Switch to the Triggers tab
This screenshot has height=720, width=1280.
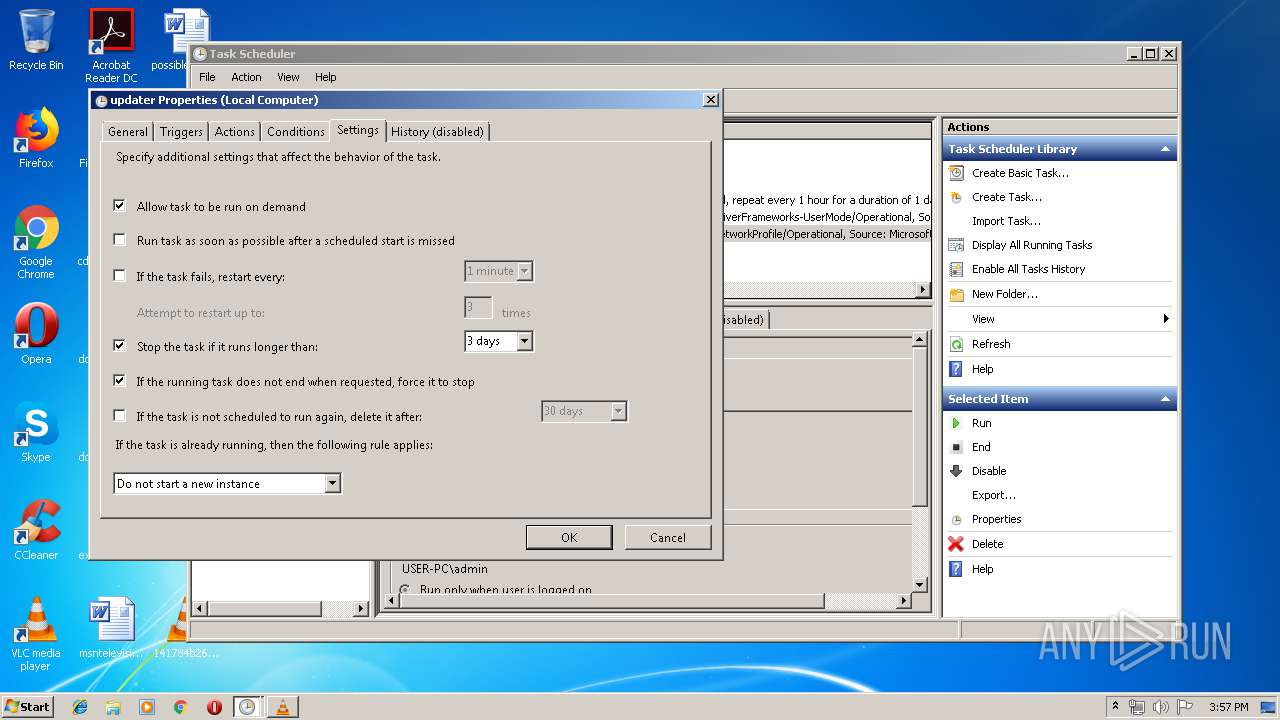tap(181, 132)
